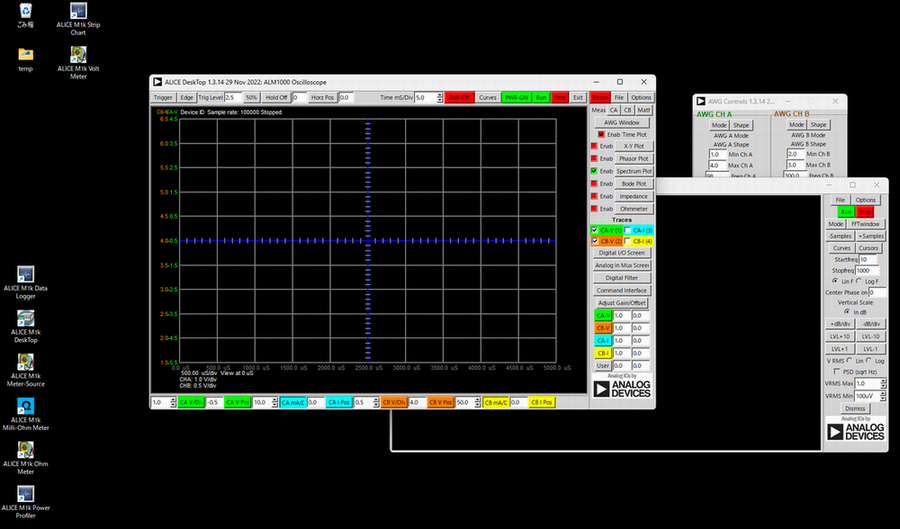Click the VRMS Max spinbox arrows
900x529 pixels.
coord(881,383)
